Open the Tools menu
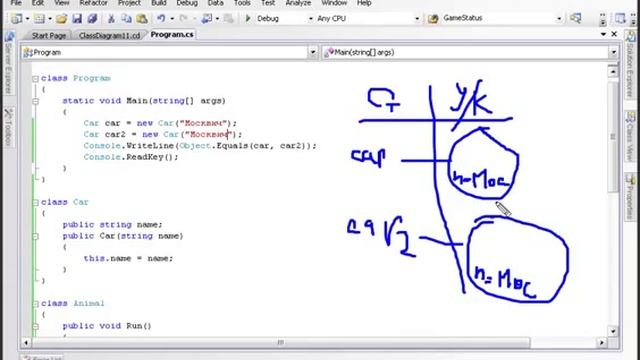 click(242, 3)
